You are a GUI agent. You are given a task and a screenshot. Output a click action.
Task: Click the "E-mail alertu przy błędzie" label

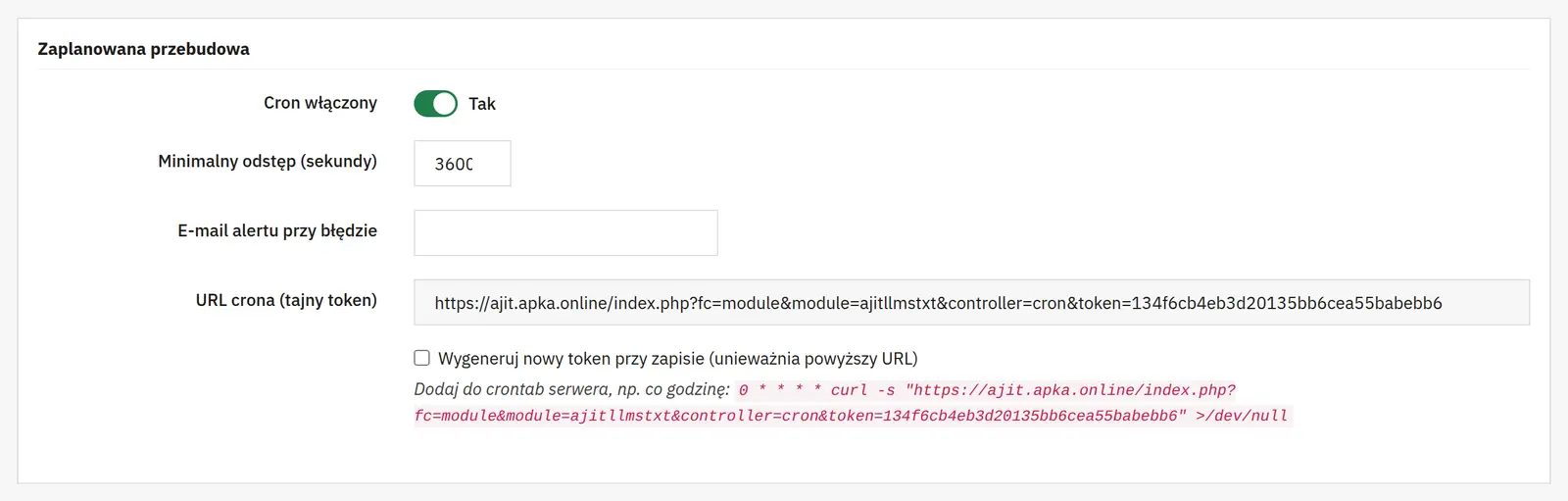[277, 230]
